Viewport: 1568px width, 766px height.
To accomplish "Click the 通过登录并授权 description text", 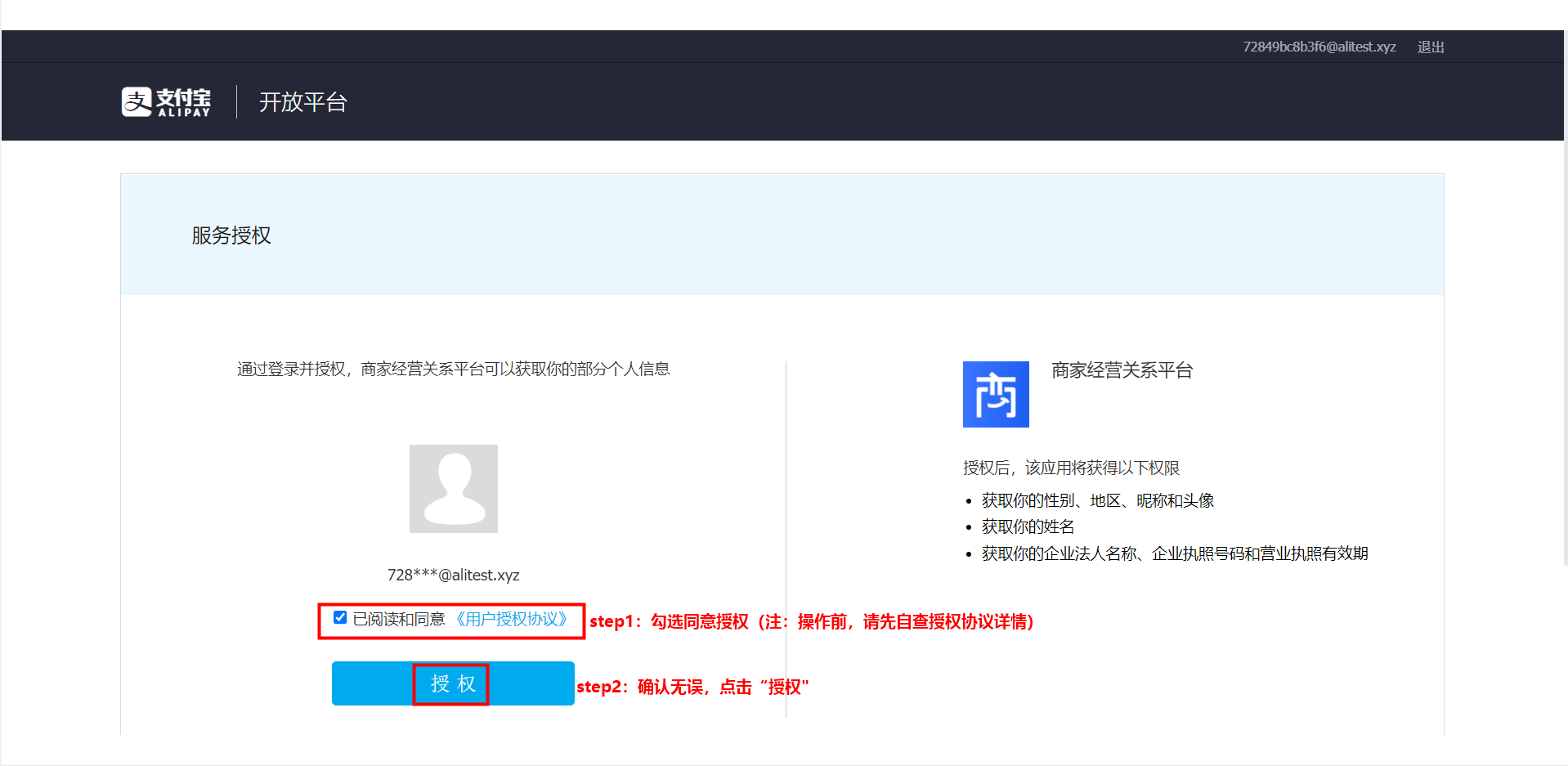I will coord(454,369).
